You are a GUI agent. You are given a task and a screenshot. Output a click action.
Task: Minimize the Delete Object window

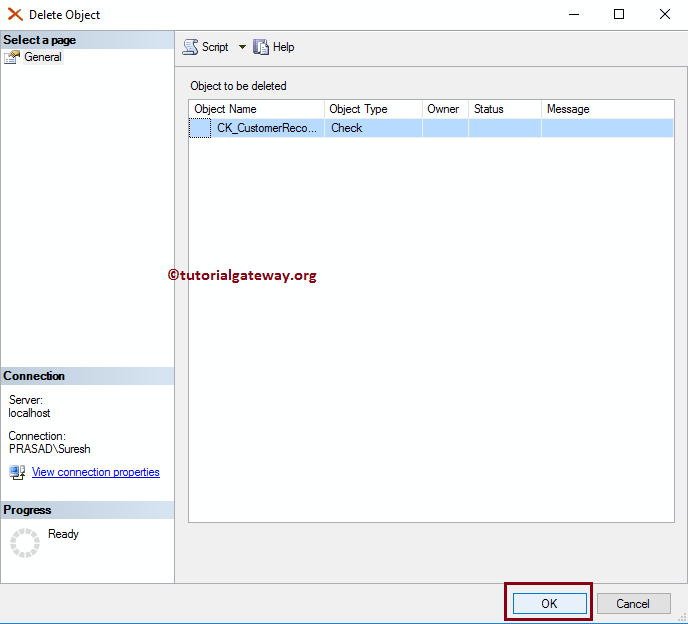tap(574, 14)
